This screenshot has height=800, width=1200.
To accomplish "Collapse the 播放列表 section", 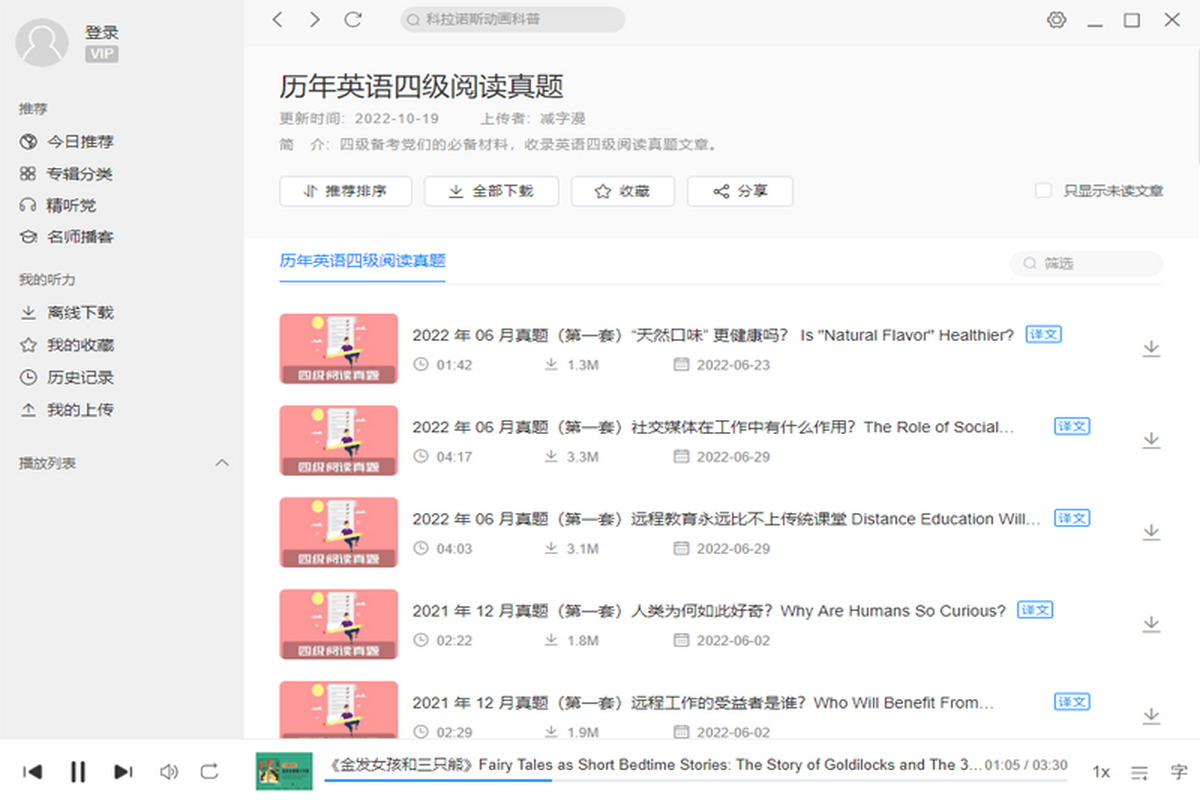I will point(223,463).
